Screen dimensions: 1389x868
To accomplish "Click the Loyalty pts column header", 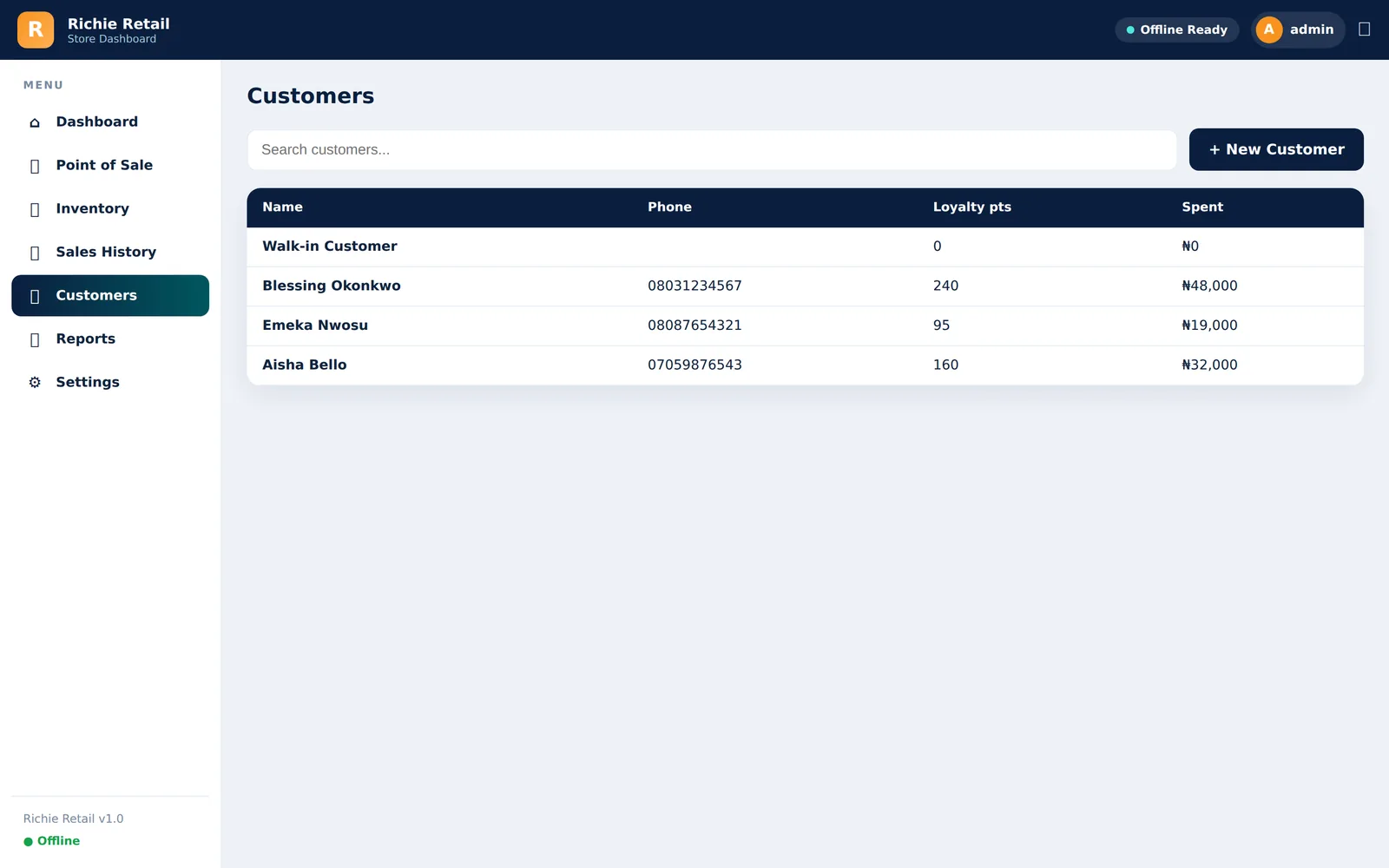I will pos(972,207).
